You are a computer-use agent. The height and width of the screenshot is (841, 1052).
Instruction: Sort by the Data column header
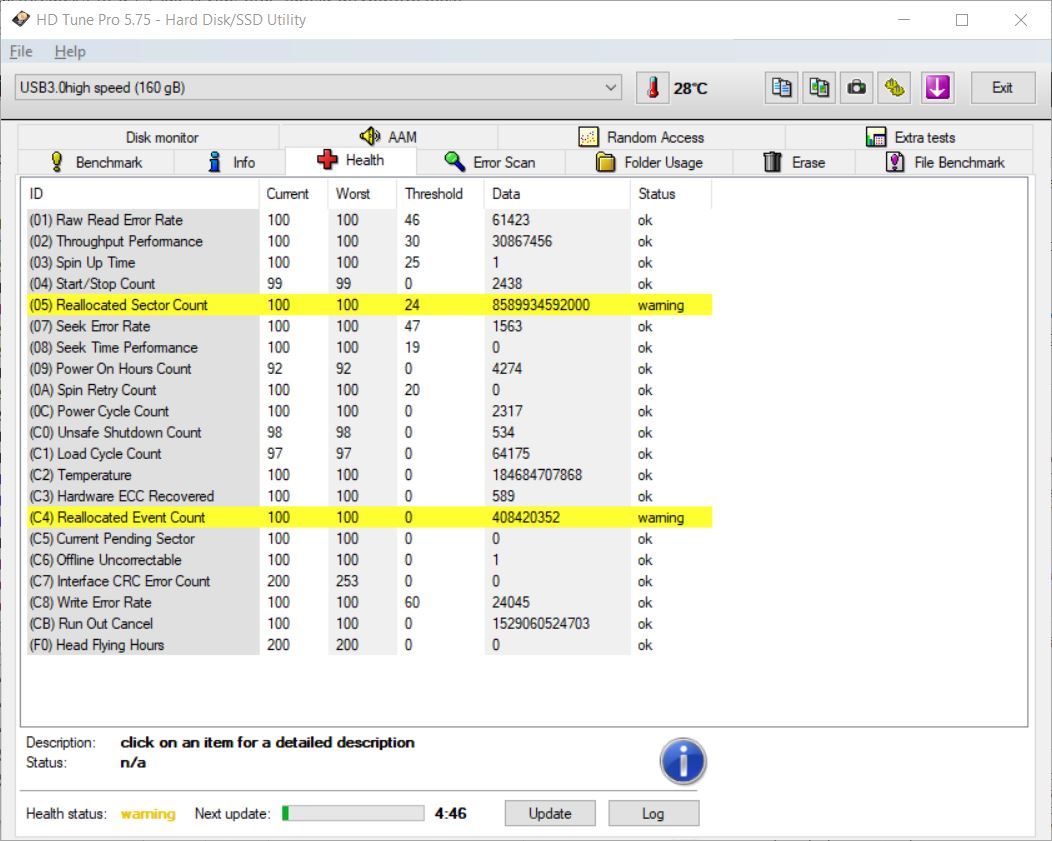tap(557, 194)
